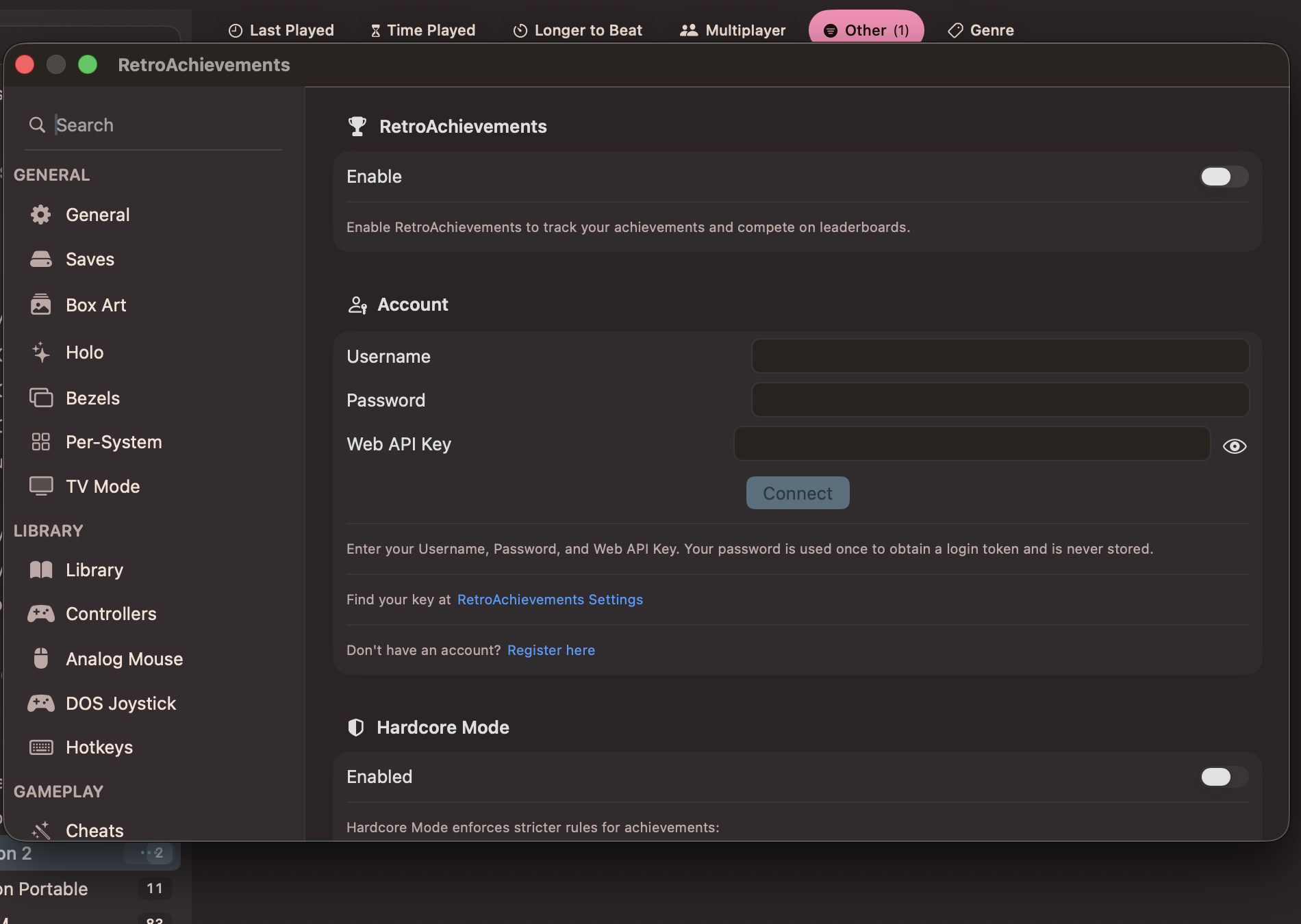The image size is (1301, 924).
Task: Focus the Password input field
Action: click(1000, 400)
